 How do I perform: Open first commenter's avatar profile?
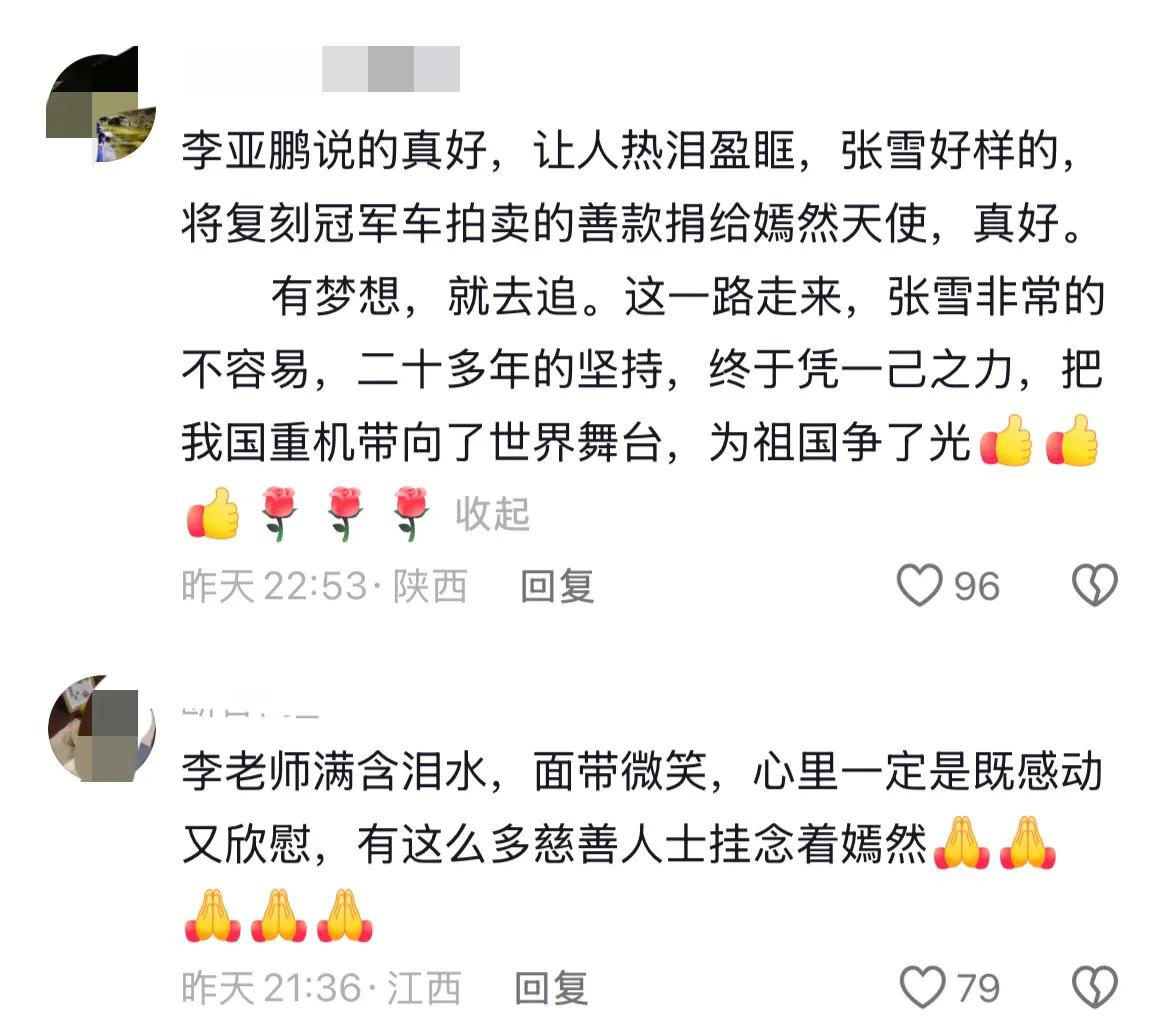[x=101, y=104]
